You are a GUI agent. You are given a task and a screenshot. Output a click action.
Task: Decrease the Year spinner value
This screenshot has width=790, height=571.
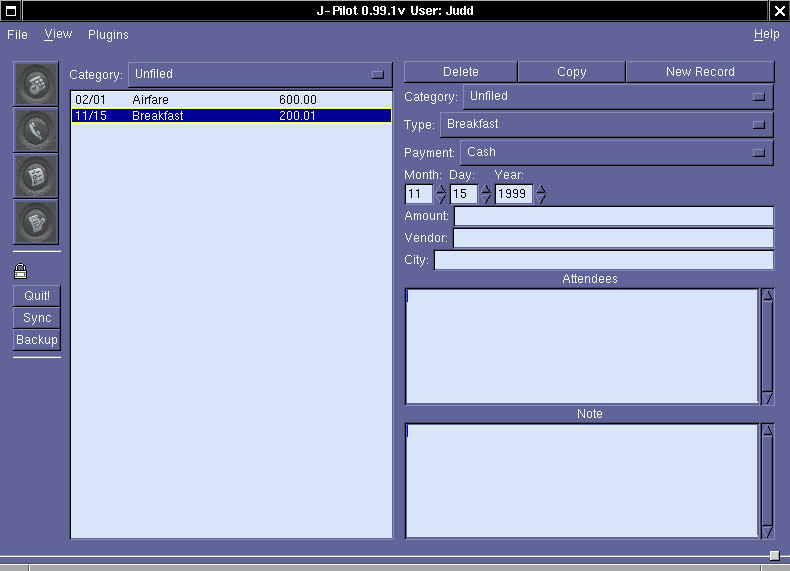pos(541,199)
